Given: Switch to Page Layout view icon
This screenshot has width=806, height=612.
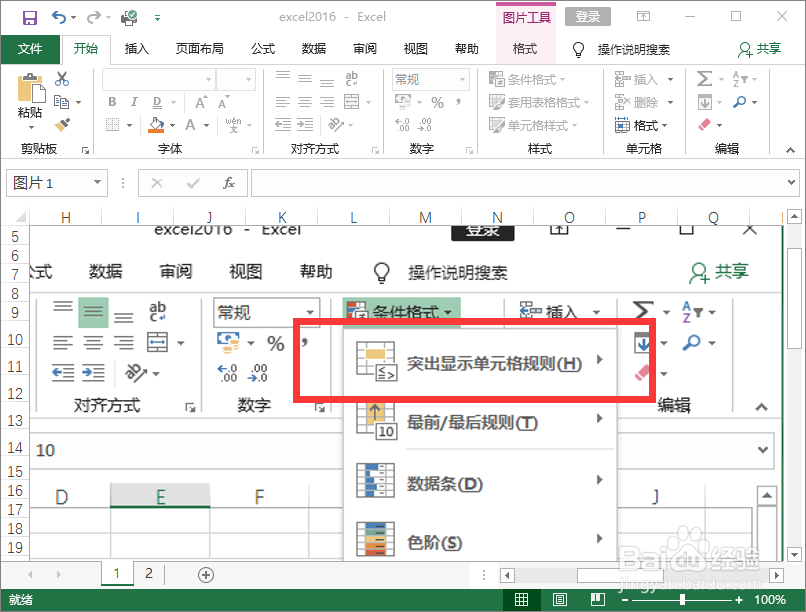Looking at the screenshot, I should pos(559,600).
